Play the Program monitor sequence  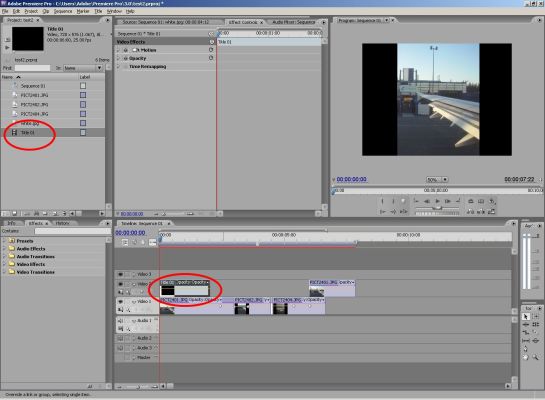[x=438, y=201]
